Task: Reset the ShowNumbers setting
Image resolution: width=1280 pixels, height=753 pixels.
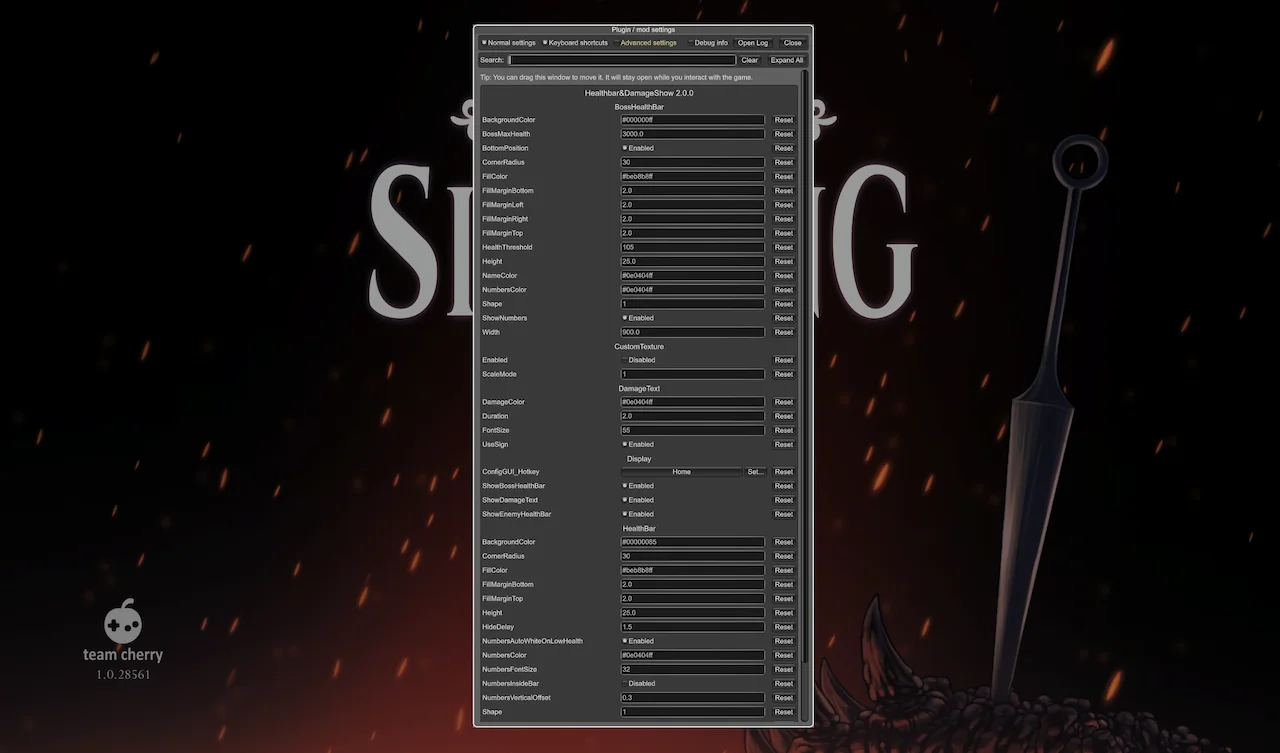Action: (x=784, y=318)
